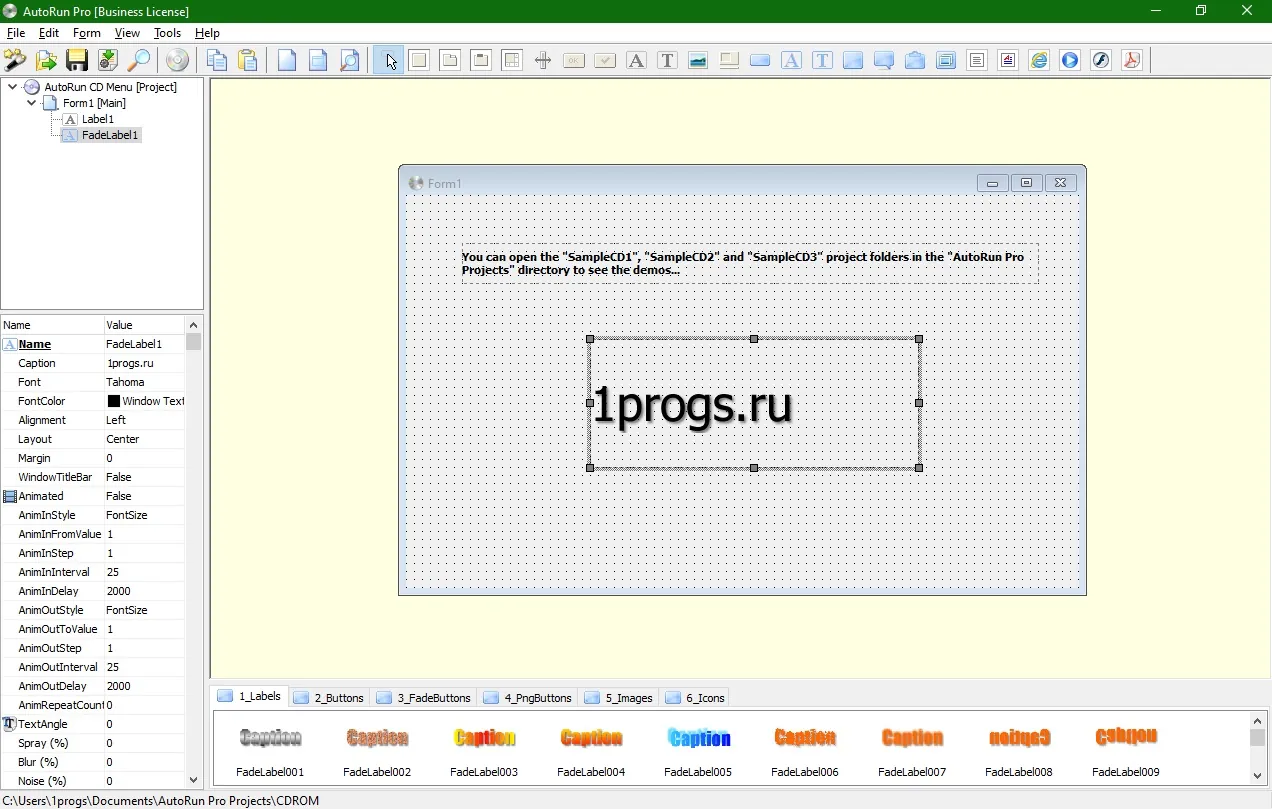
Task: Click the label gallery scroll down arrow
Action: click(1258, 775)
